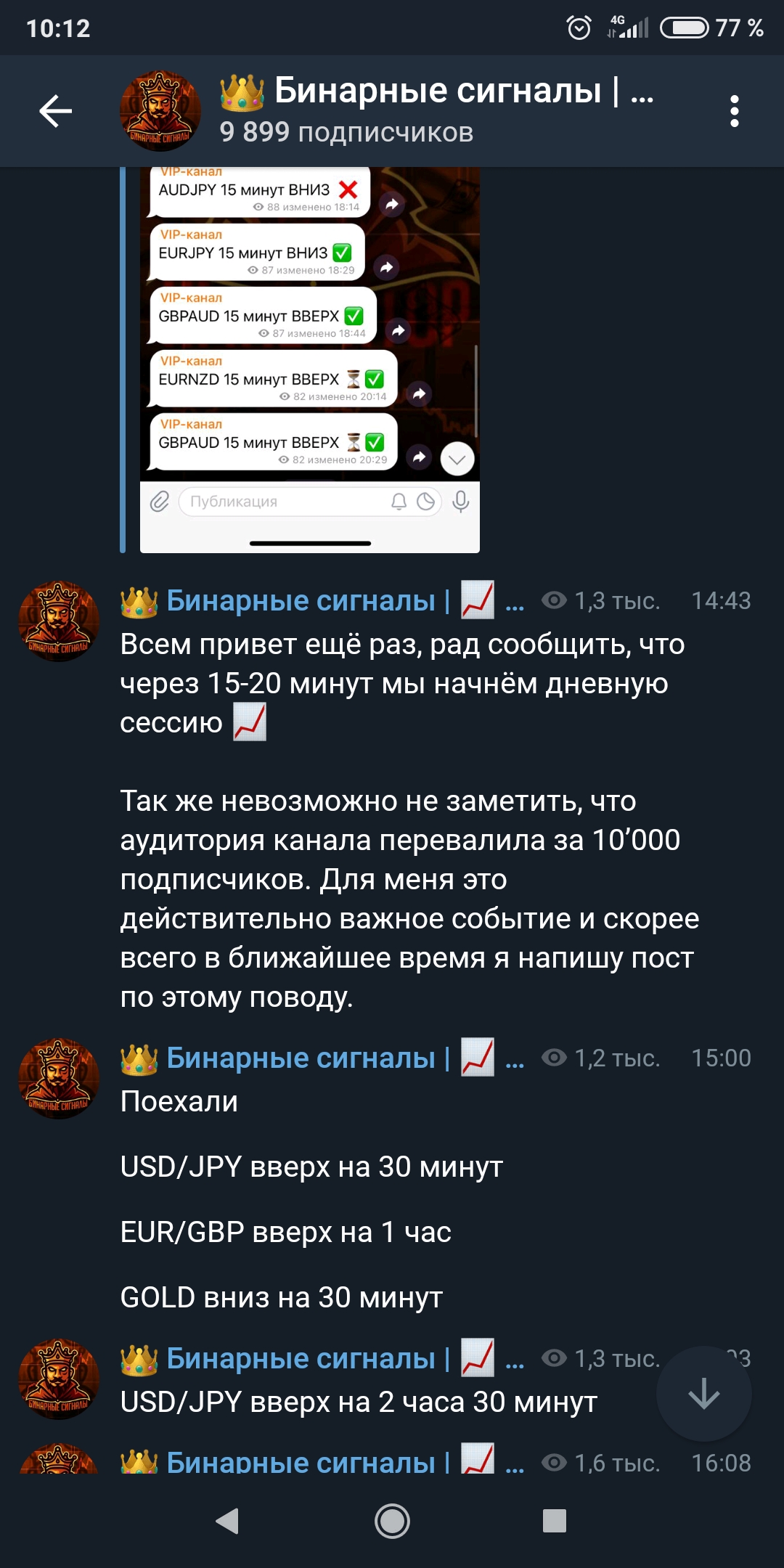Image resolution: width=784 pixels, height=1568 pixels.
Task: Tap the Android back navigation triangle
Action: (228, 1521)
